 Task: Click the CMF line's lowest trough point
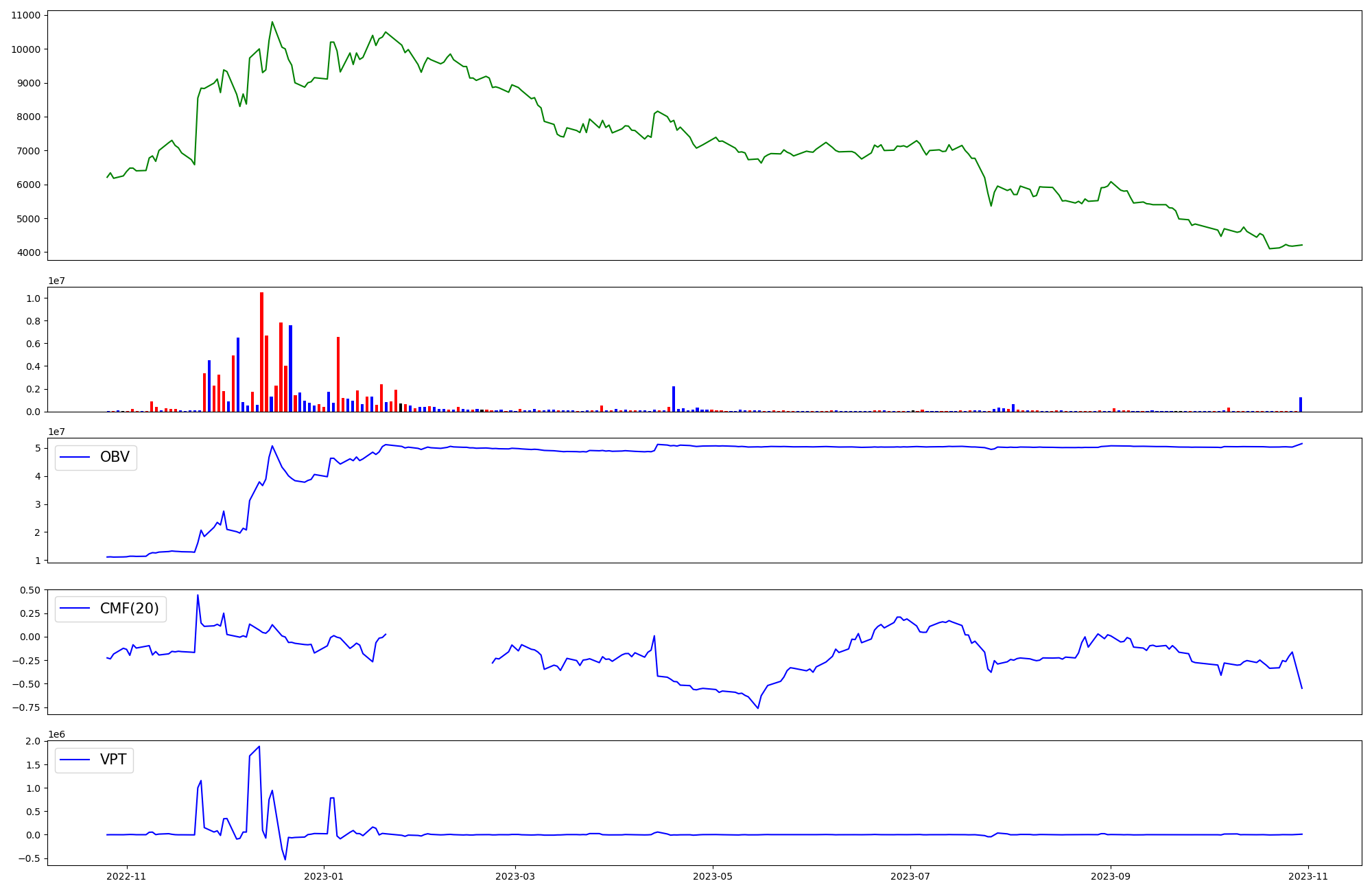[758, 708]
